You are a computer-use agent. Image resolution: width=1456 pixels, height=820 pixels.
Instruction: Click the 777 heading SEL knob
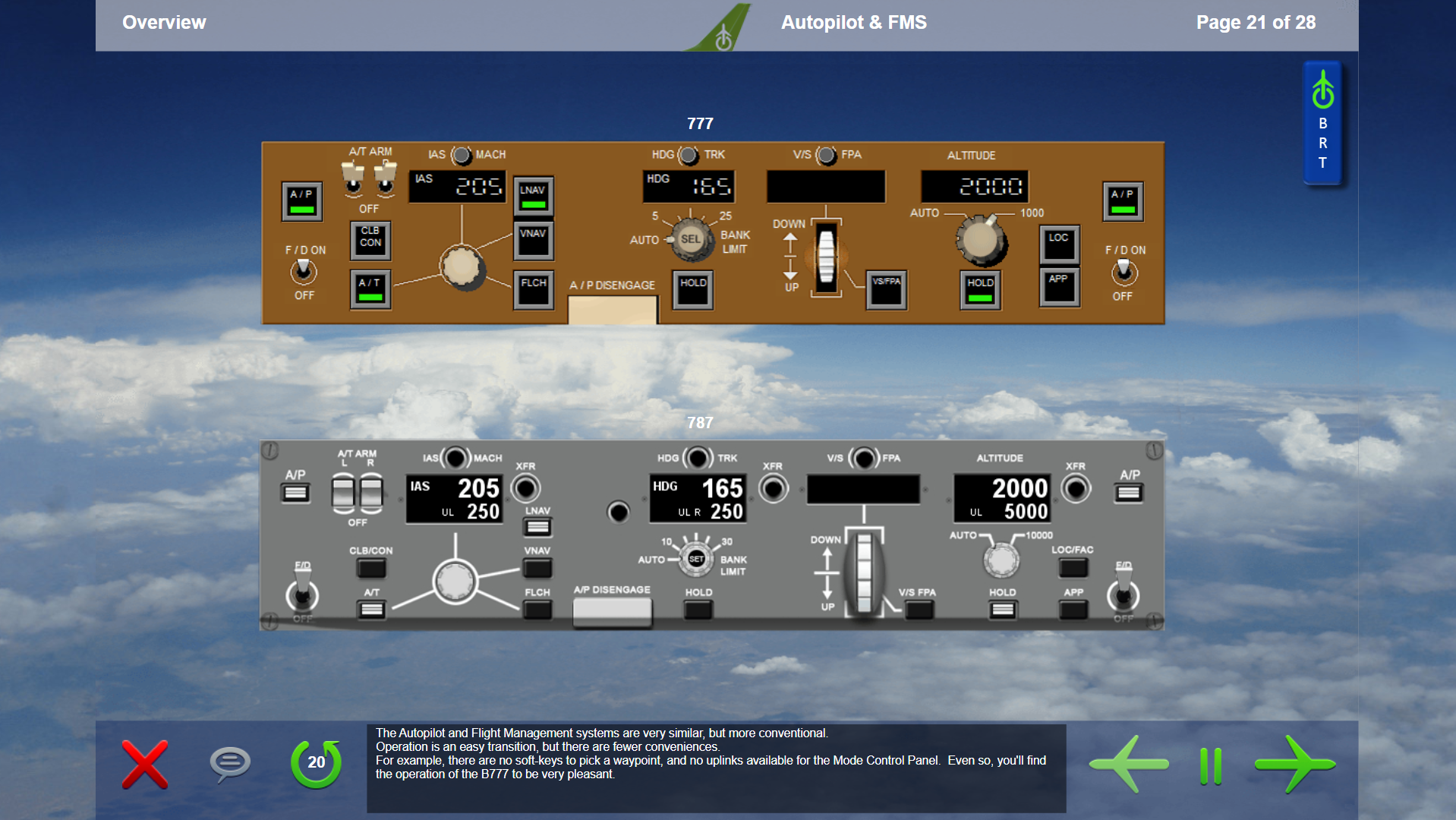click(691, 240)
